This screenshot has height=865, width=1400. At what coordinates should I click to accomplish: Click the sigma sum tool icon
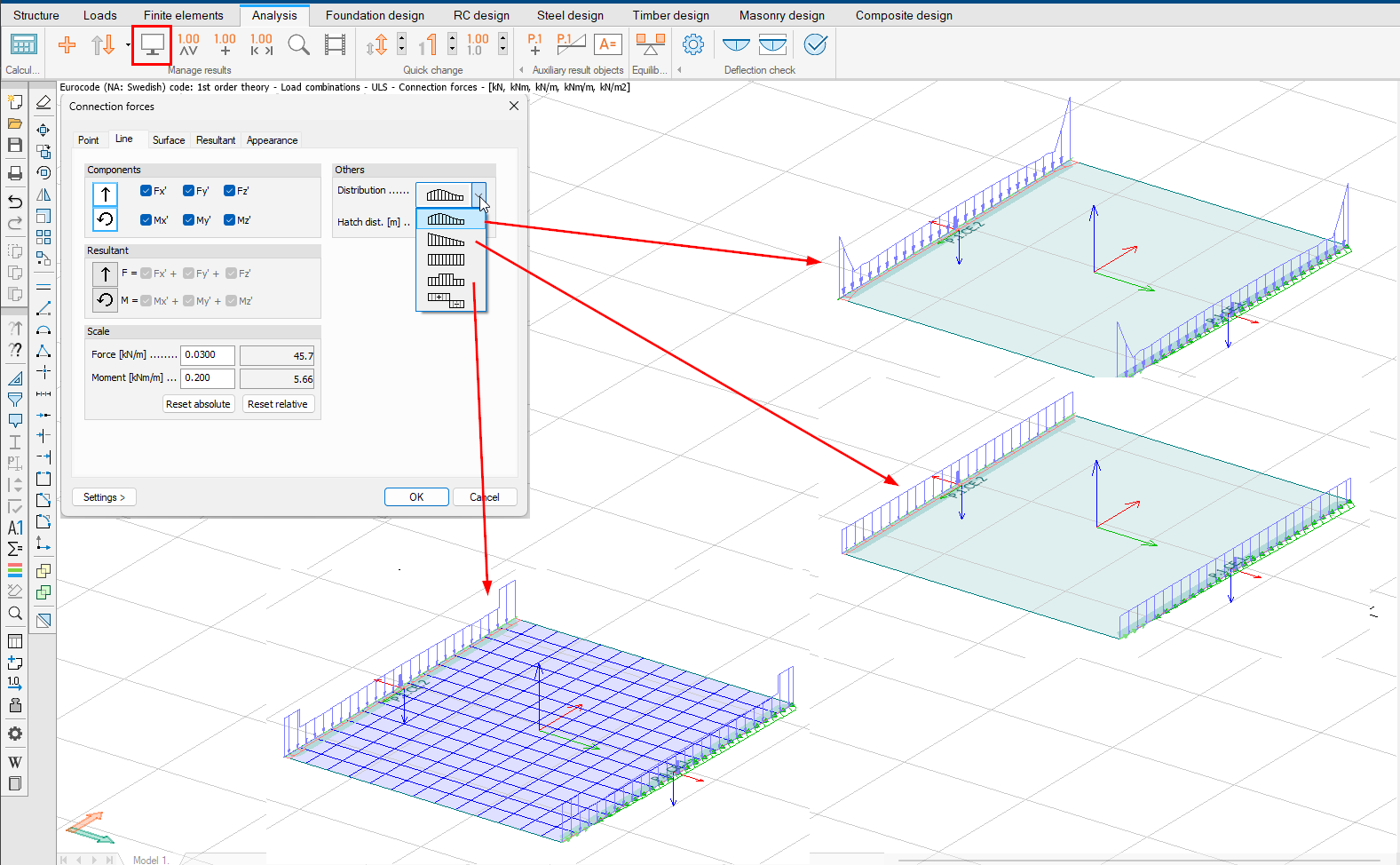pyautogui.click(x=15, y=549)
